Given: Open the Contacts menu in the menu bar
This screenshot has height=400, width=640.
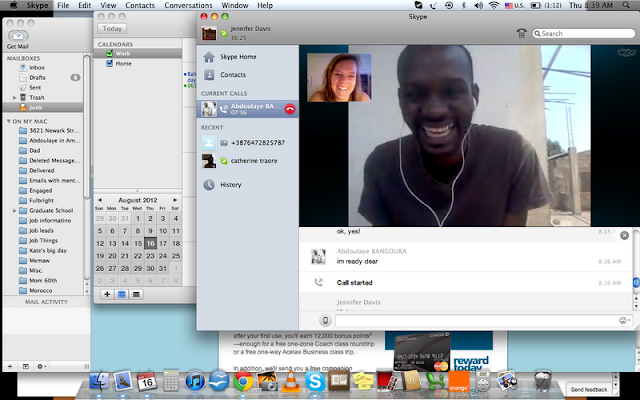Looking at the screenshot, I should (140, 5).
